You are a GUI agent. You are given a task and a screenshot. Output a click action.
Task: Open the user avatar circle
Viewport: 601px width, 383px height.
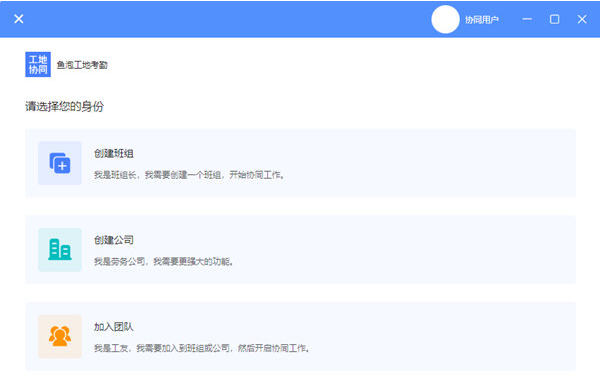[x=445, y=19]
